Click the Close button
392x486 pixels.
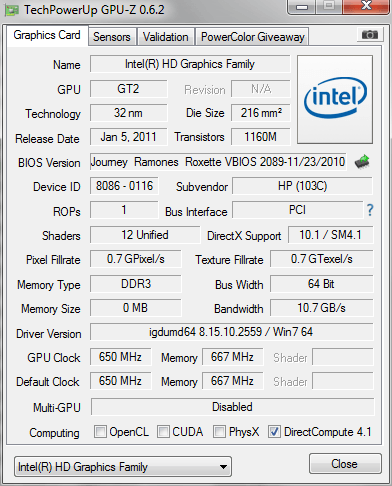345,463
